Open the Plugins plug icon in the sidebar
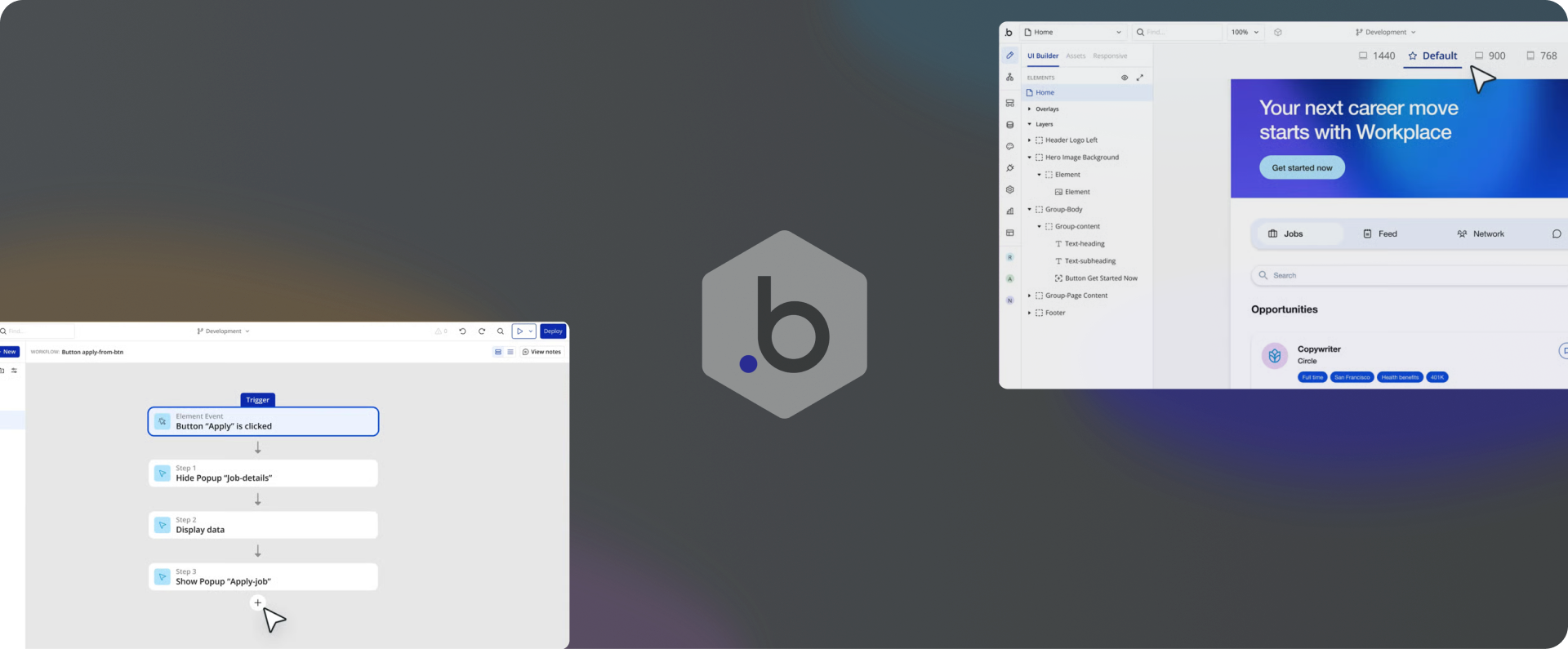This screenshot has height=649, width=1568. pyautogui.click(x=1010, y=168)
